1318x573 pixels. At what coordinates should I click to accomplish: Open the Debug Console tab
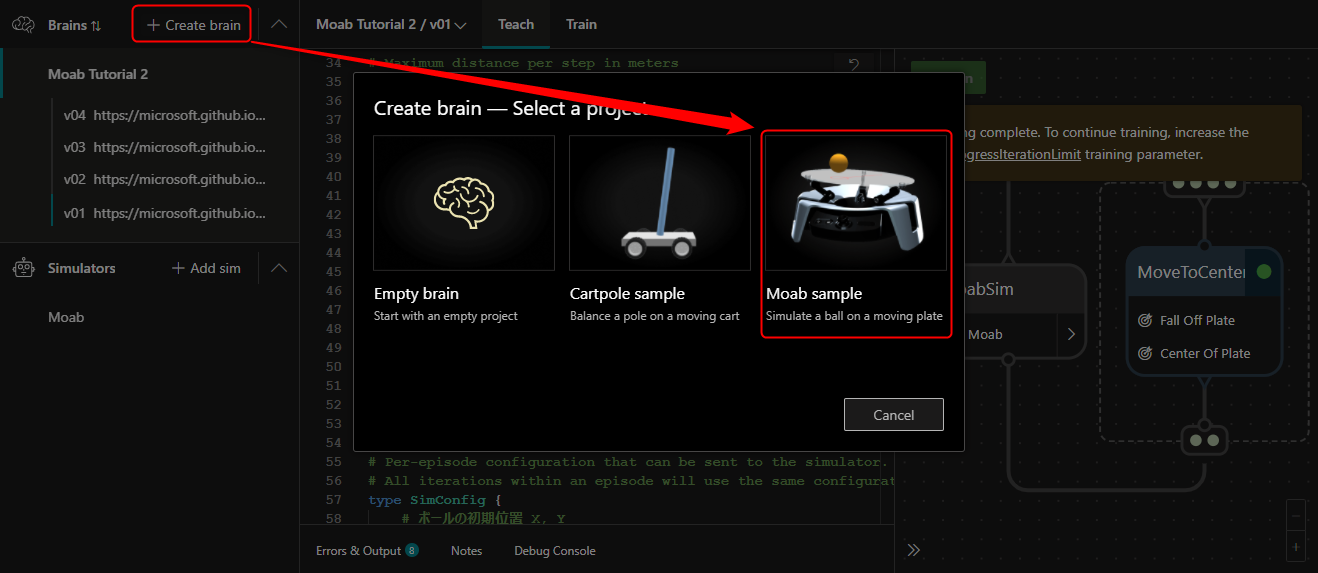tap(555, 551)
